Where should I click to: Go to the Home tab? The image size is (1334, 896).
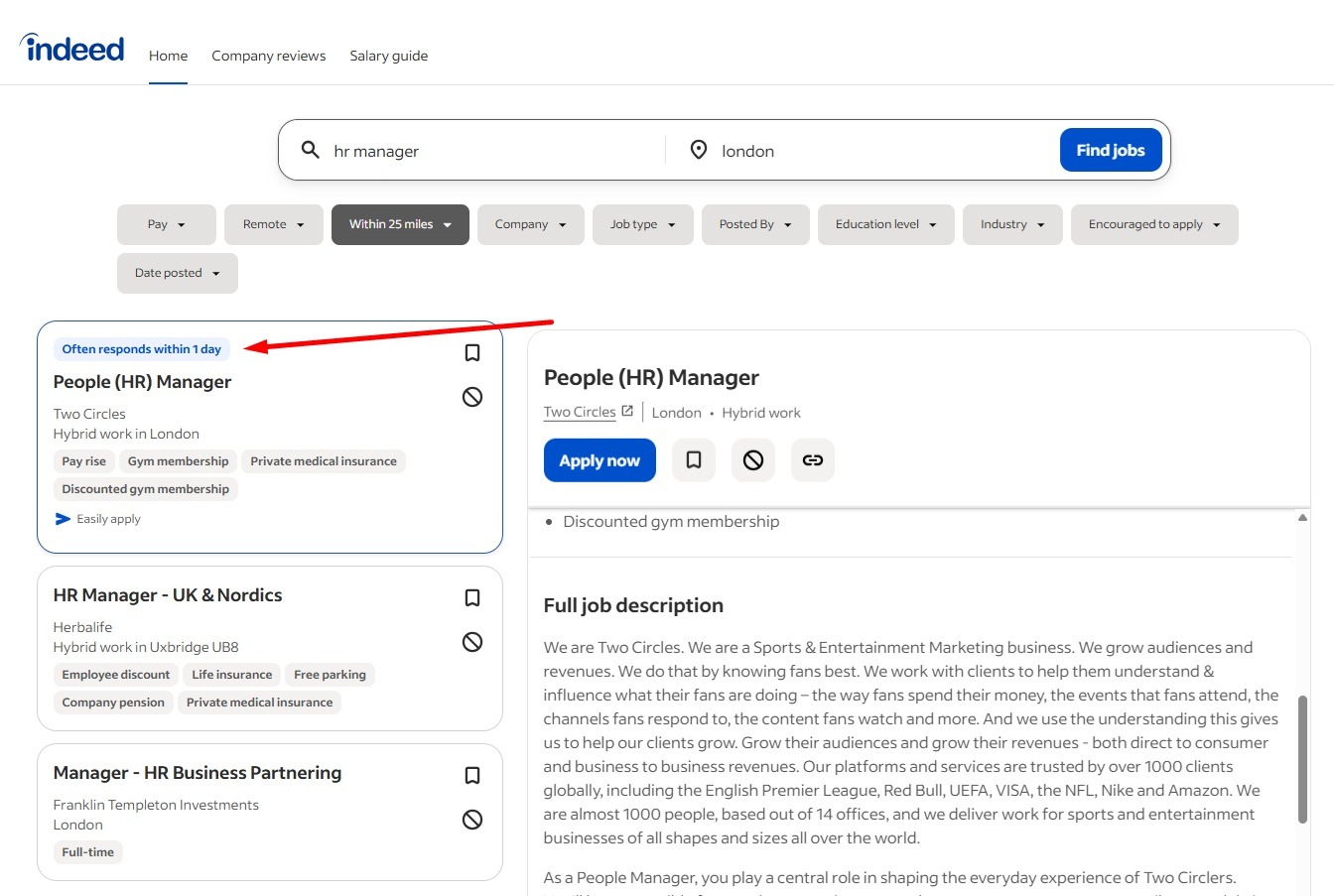(x=168, y=56)
